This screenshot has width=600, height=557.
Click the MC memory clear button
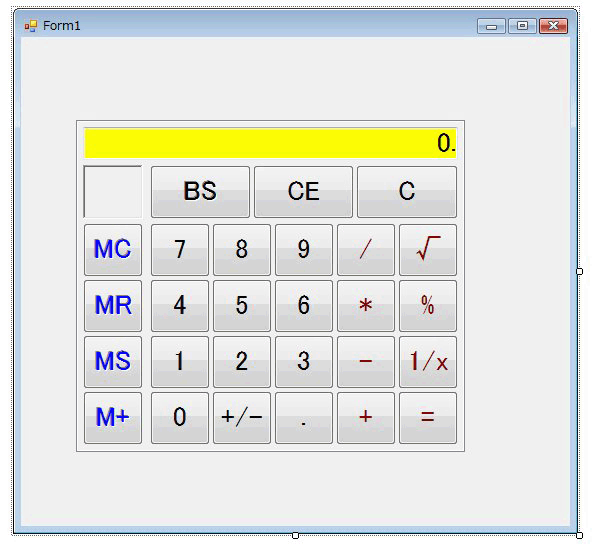[113, 250]
